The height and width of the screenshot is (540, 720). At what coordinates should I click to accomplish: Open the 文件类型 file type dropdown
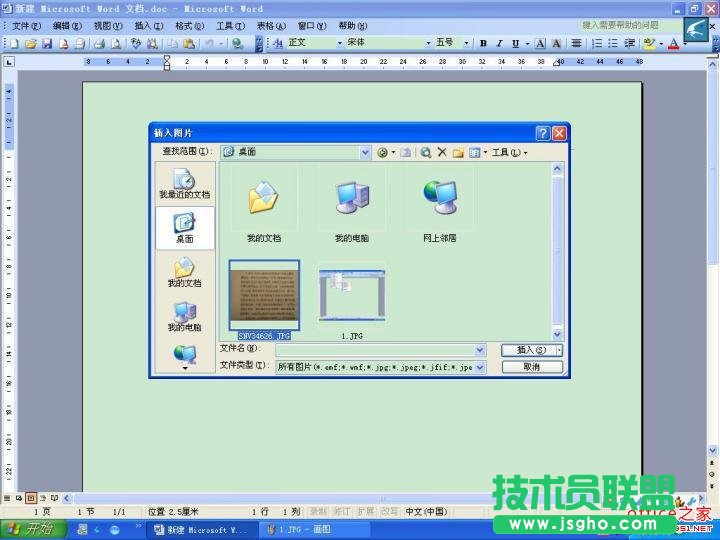[480, 367]
